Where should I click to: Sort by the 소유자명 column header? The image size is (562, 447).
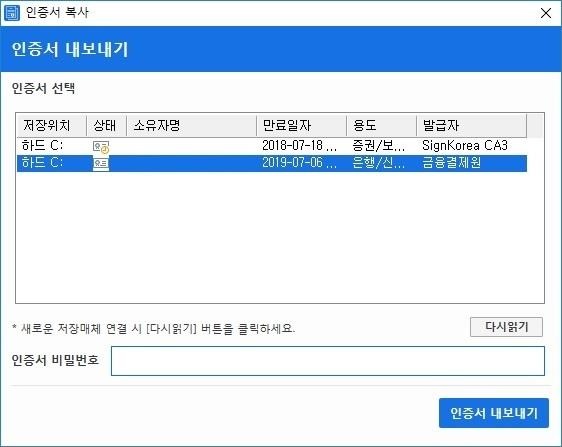191,125
